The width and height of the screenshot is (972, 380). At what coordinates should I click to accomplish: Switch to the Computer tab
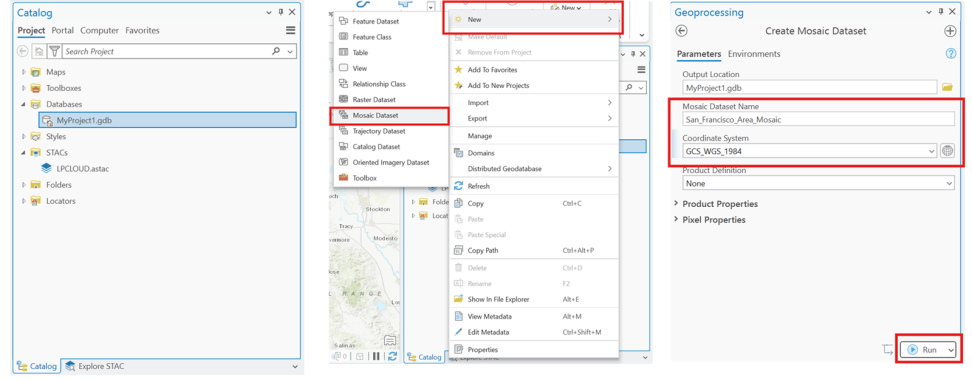point(100,30)
